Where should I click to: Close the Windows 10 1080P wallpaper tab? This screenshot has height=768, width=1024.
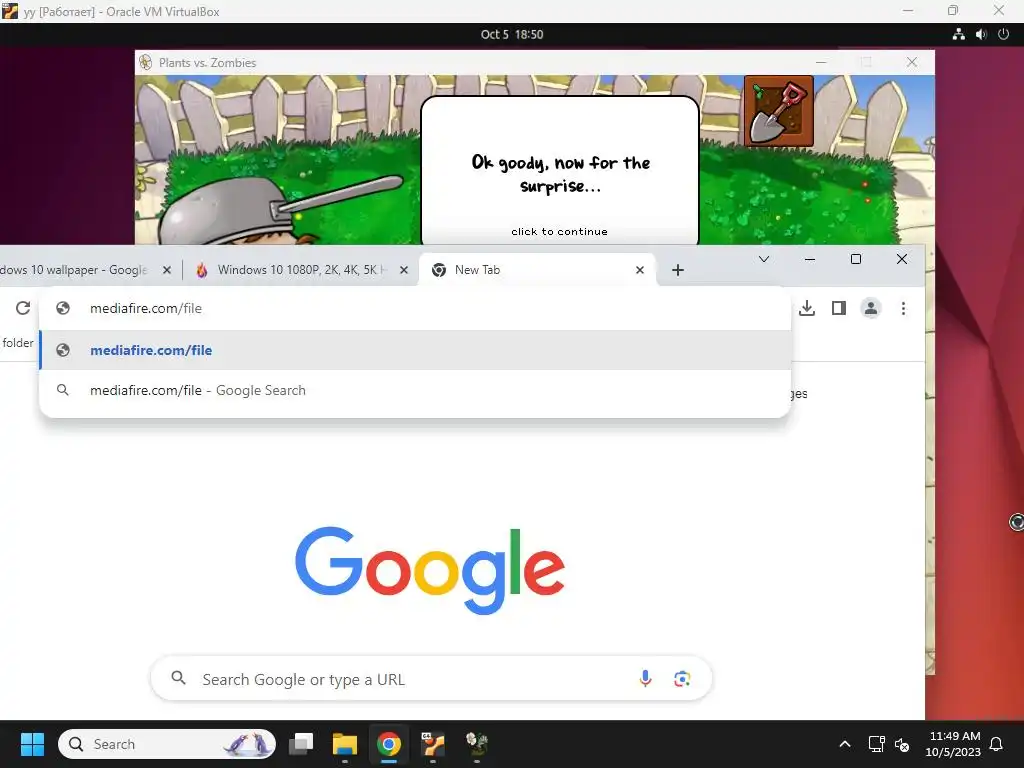pos(404,270)
